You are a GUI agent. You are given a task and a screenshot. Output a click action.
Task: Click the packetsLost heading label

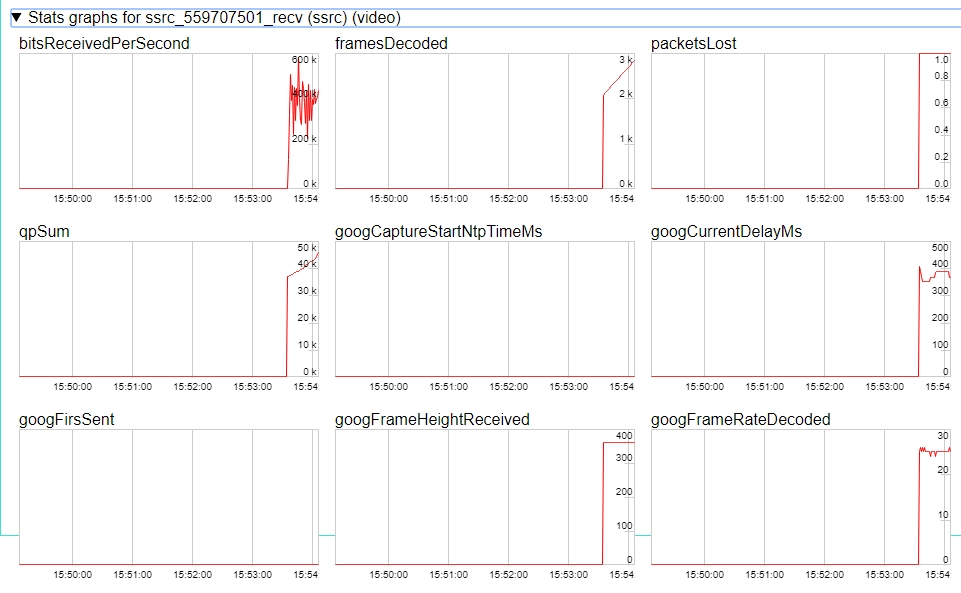click(x=693, y=44)
